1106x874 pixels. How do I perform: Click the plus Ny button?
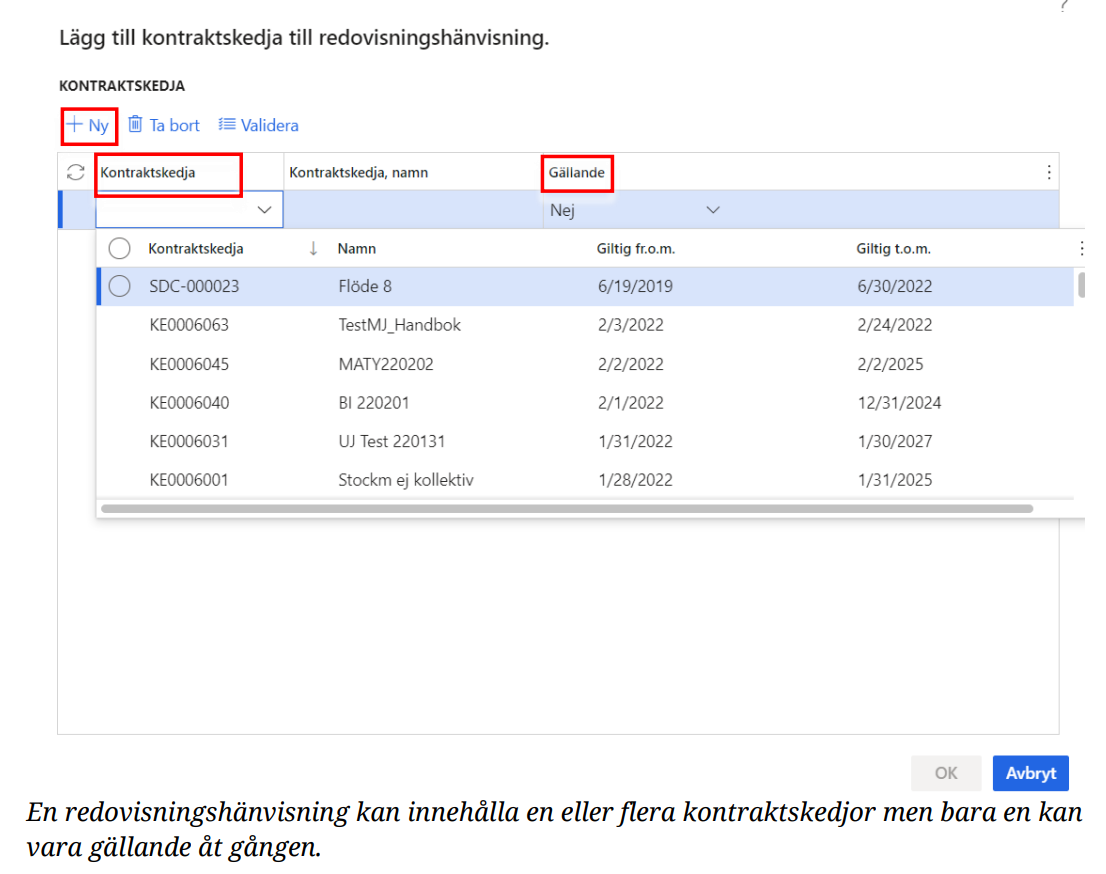88,126
